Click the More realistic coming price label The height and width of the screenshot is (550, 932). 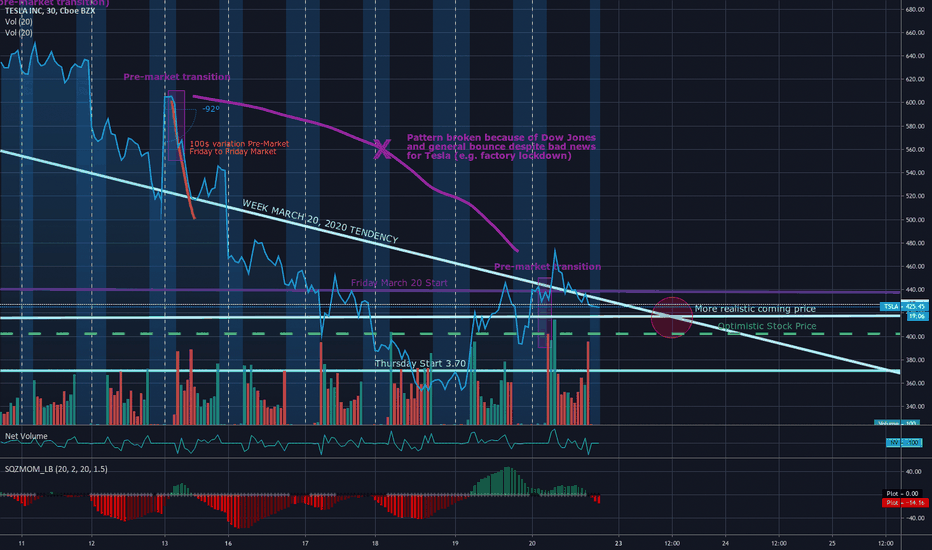(755, 309)
